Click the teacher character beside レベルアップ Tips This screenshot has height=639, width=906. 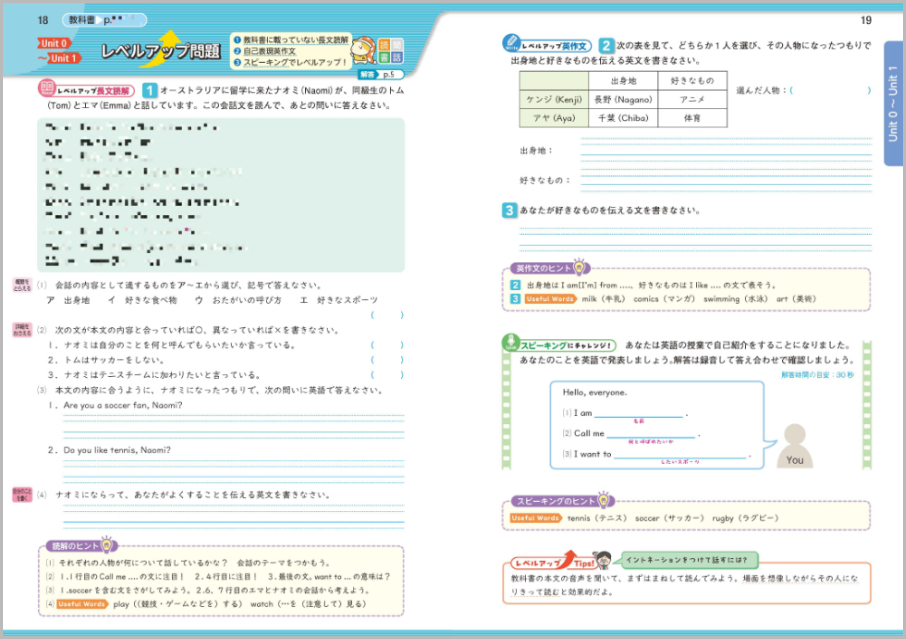(603, 560)
